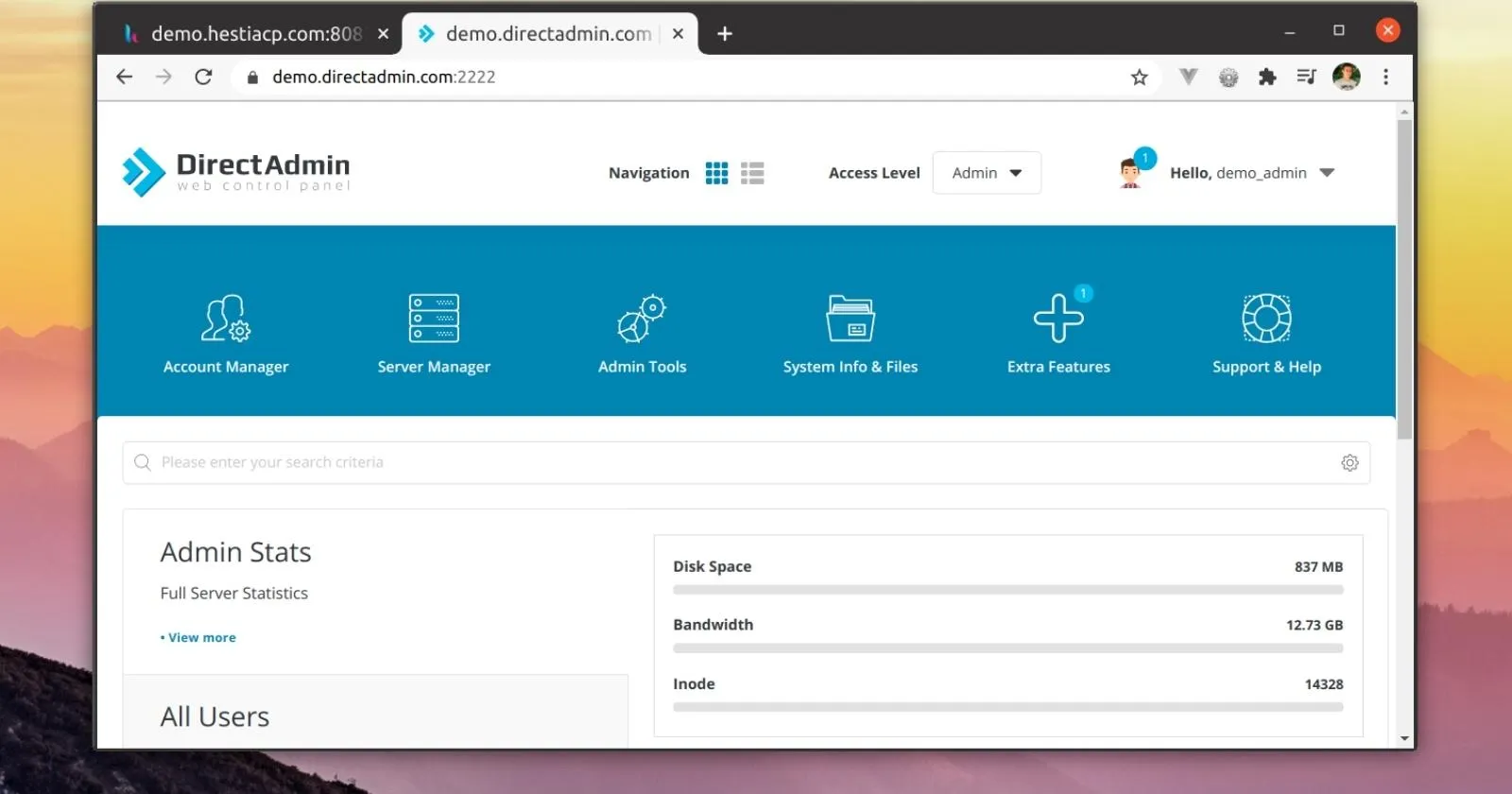The width and height of the screenshot is (1512, 794).
Task: Click the demo_admin user avatar
Action: [1130, 174]
